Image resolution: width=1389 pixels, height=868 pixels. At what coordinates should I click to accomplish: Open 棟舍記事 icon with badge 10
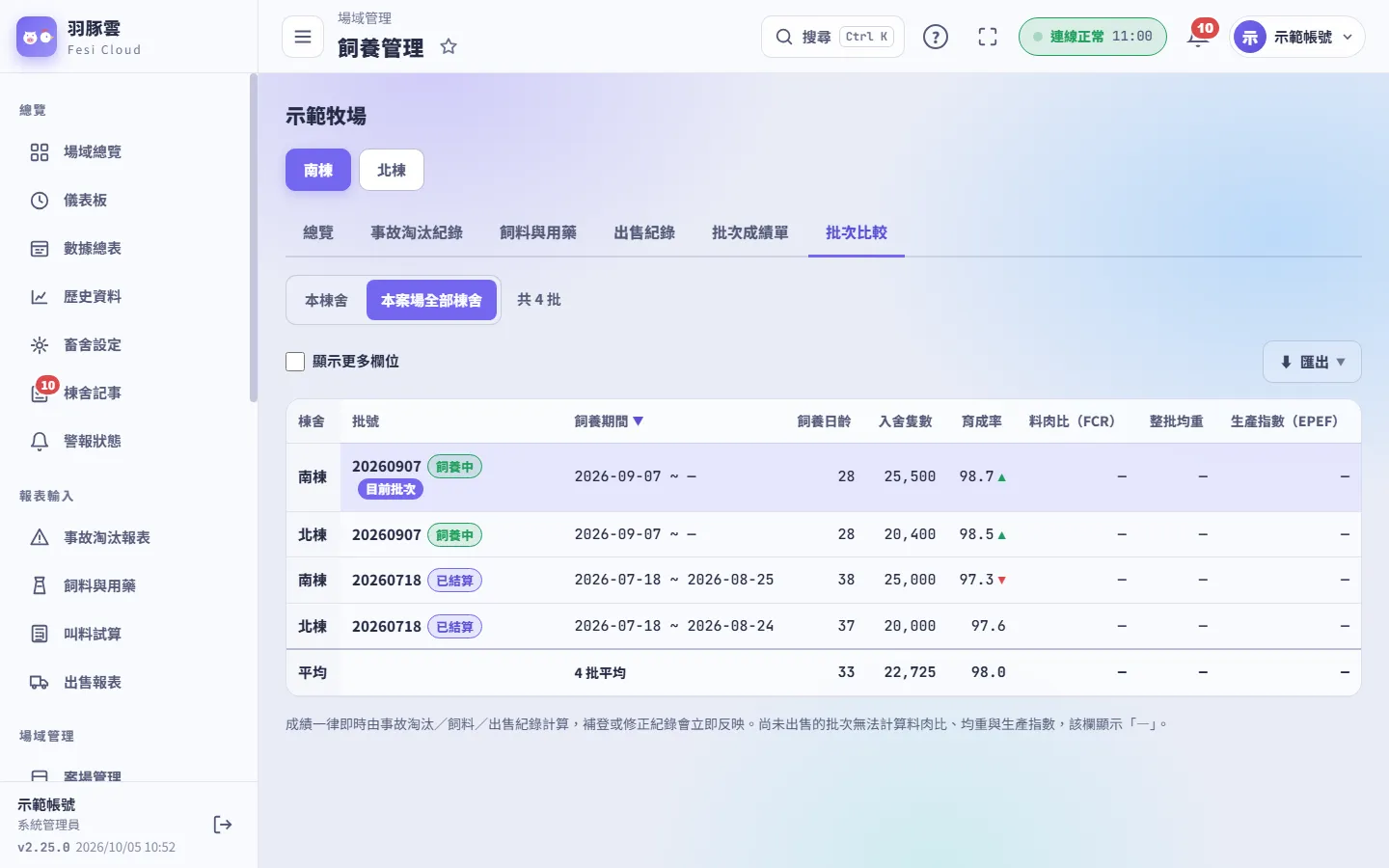(40, 393)
